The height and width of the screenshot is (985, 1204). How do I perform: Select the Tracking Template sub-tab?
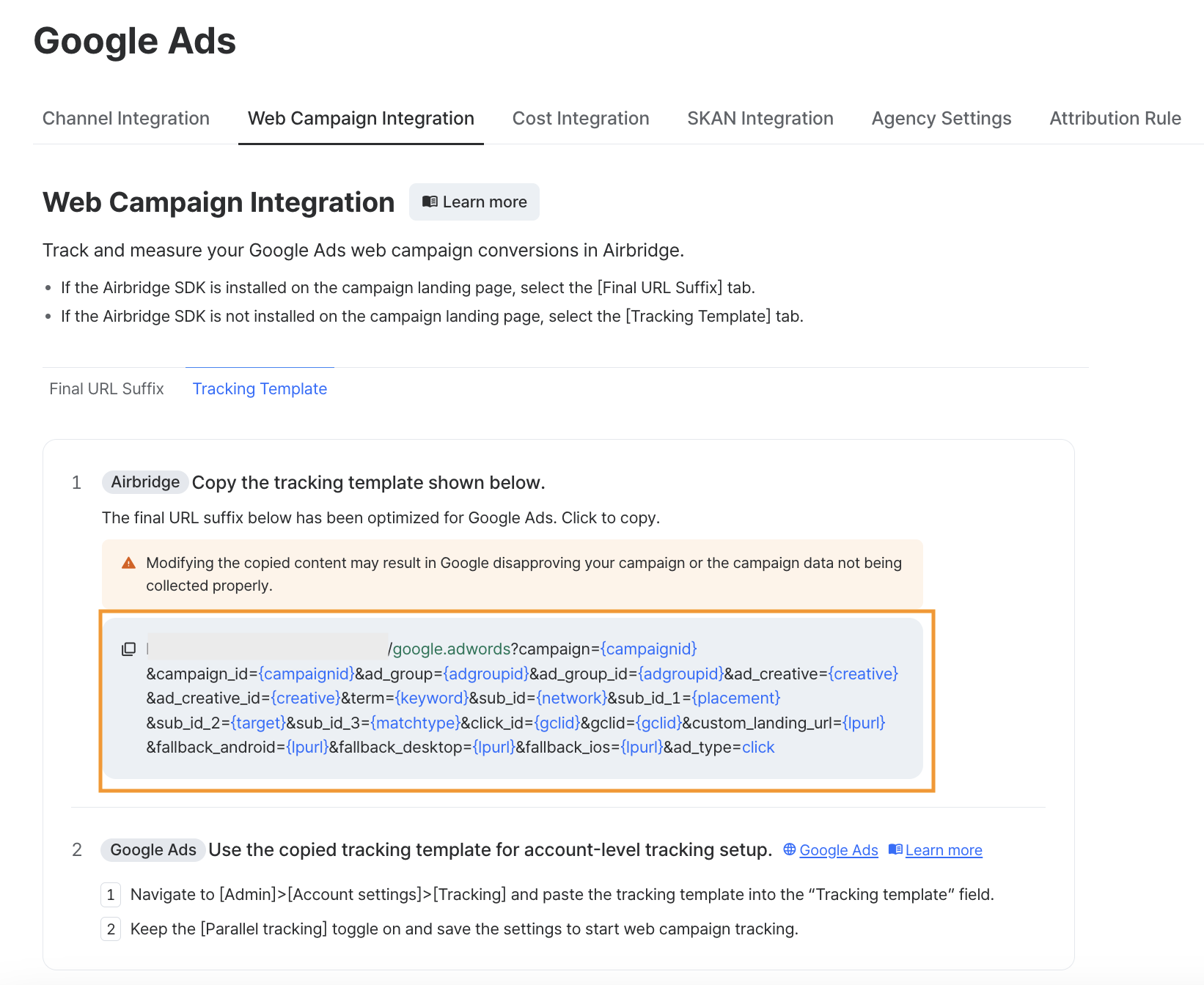(x=260, y=389)
